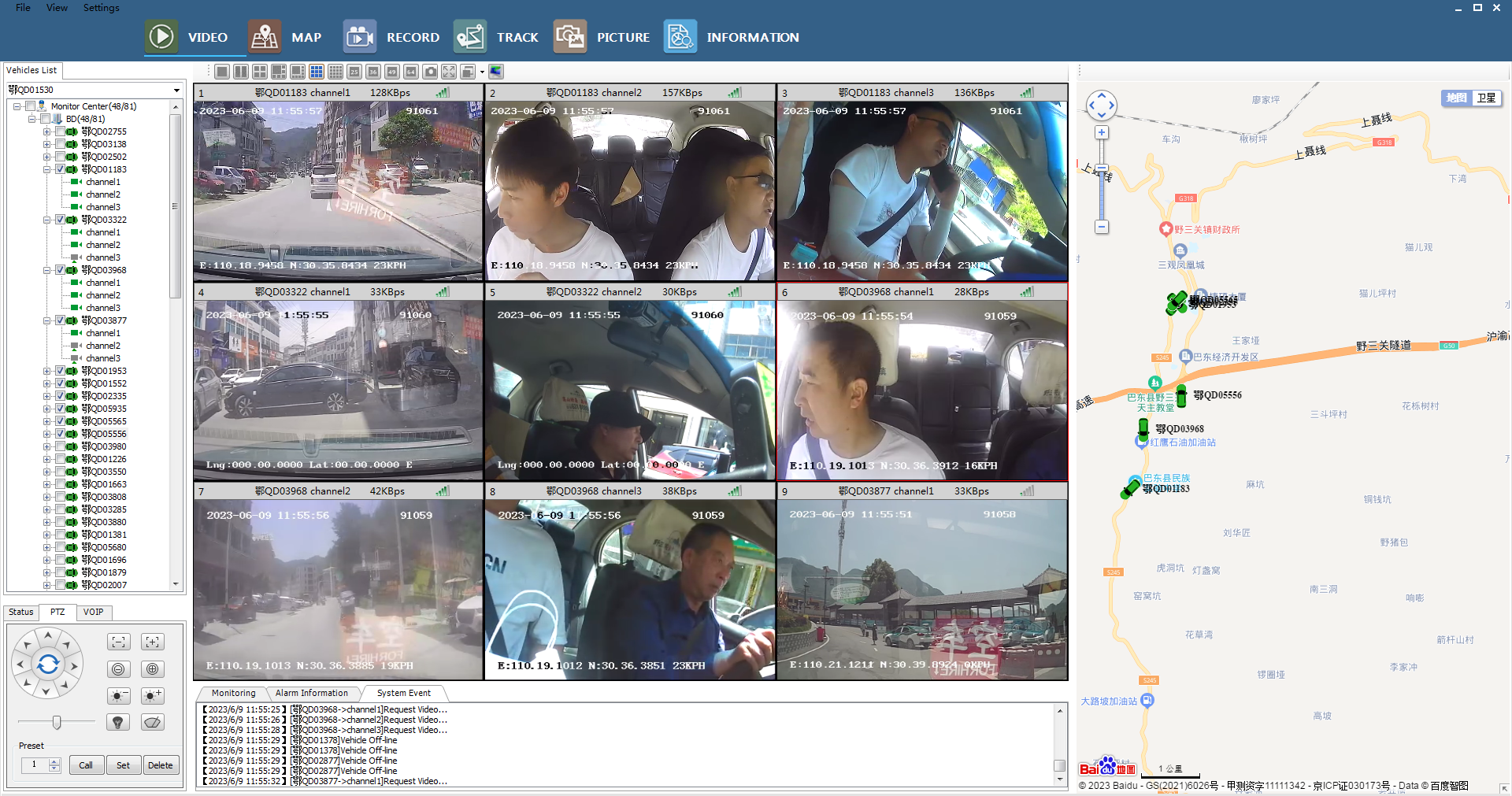The image size is (1512, 796).
Task: Uncheck vehicle 鄂QD01183 in the tree
Action: point(61,169)
